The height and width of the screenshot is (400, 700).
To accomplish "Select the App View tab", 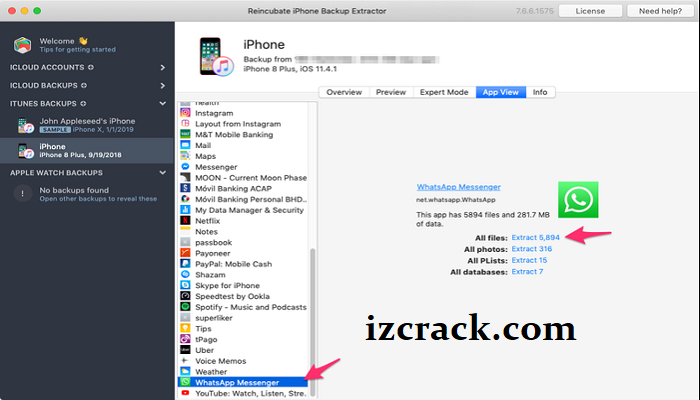I will [x=501, y=92].
